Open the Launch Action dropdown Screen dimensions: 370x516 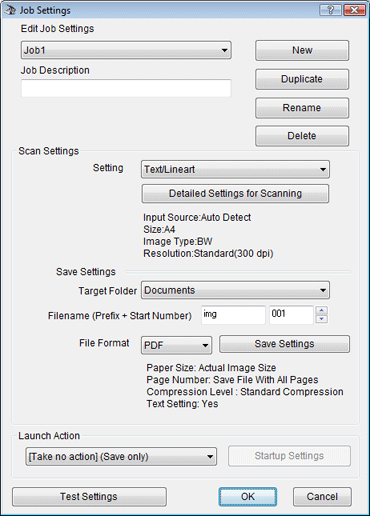(x=121, y=457)
